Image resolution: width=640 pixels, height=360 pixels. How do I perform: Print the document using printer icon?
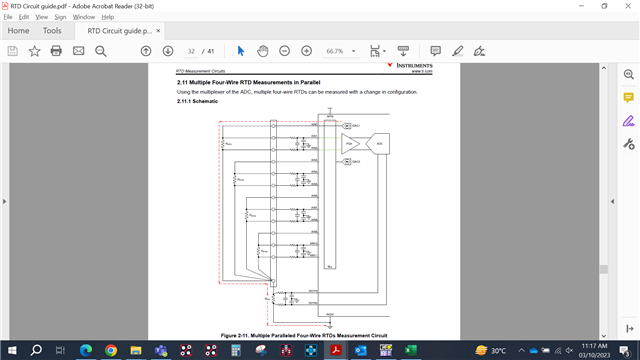coord(56,51)
